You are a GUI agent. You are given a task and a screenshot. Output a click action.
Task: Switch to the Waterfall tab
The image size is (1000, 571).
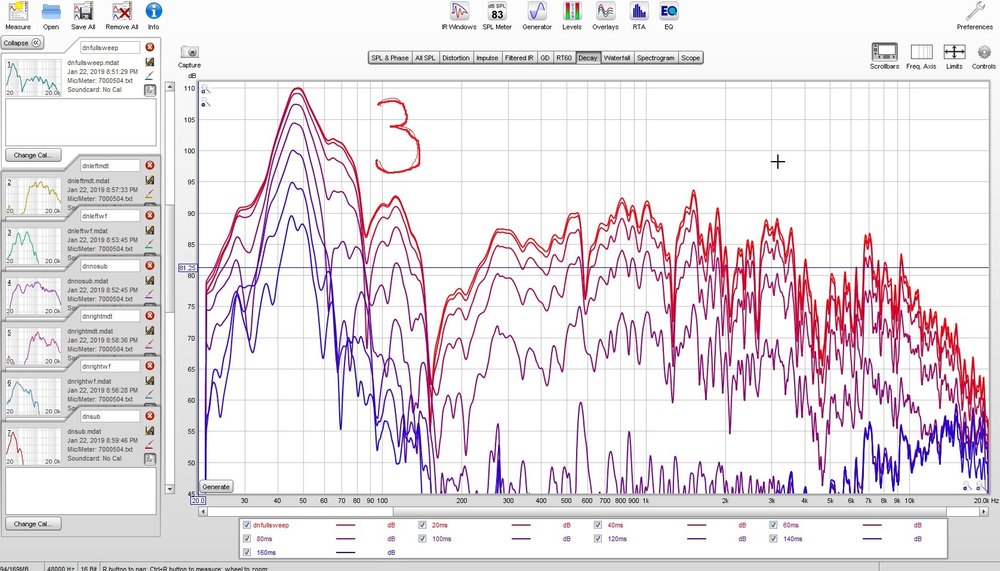coord(617,58)
